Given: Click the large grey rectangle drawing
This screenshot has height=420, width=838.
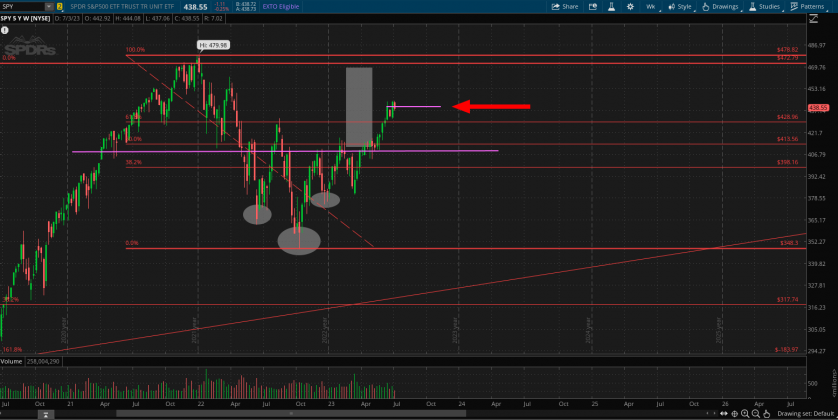Looking at the screenshot, I should [359, 107].
